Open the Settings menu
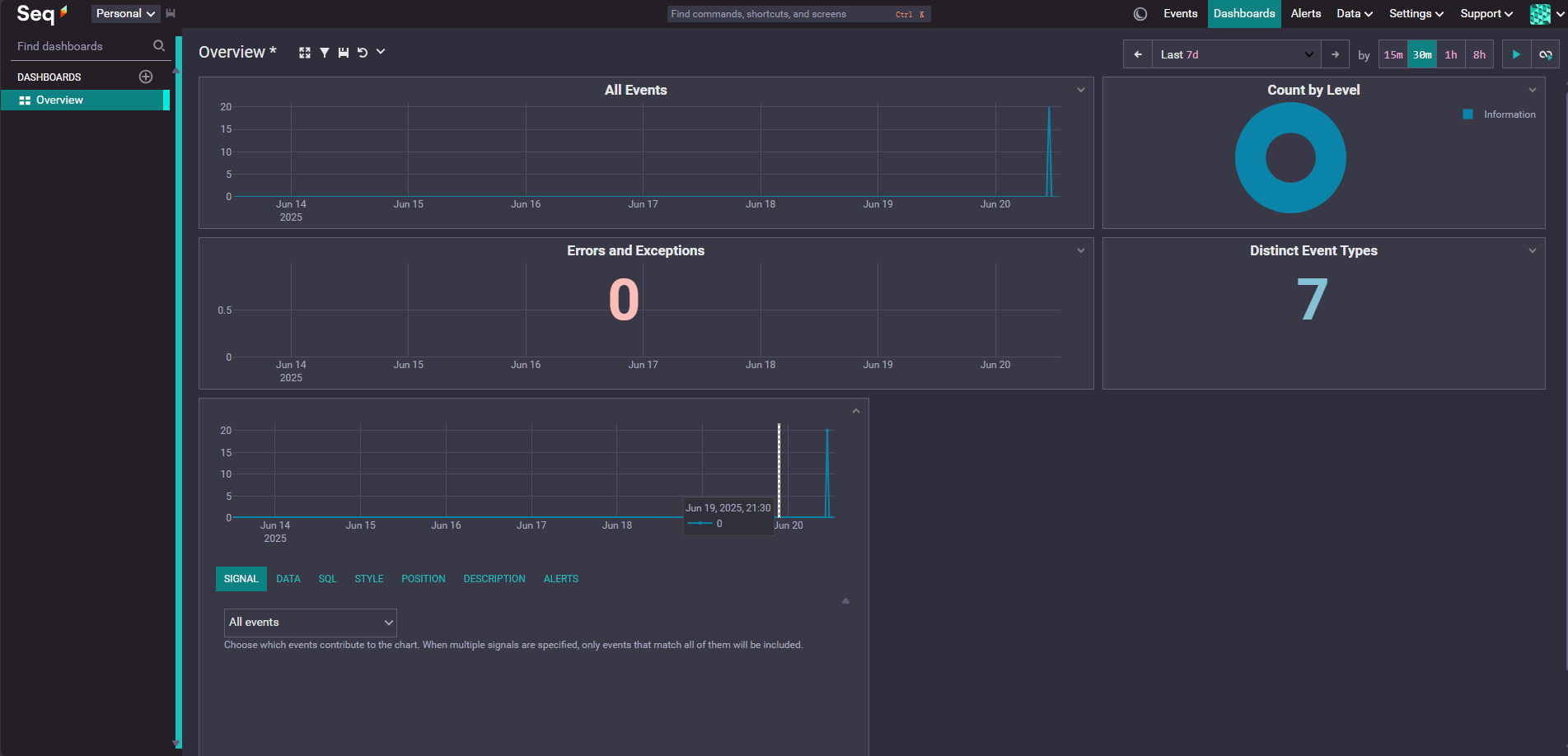This screenshot has width=1568, height=756. pos(1416,13)
